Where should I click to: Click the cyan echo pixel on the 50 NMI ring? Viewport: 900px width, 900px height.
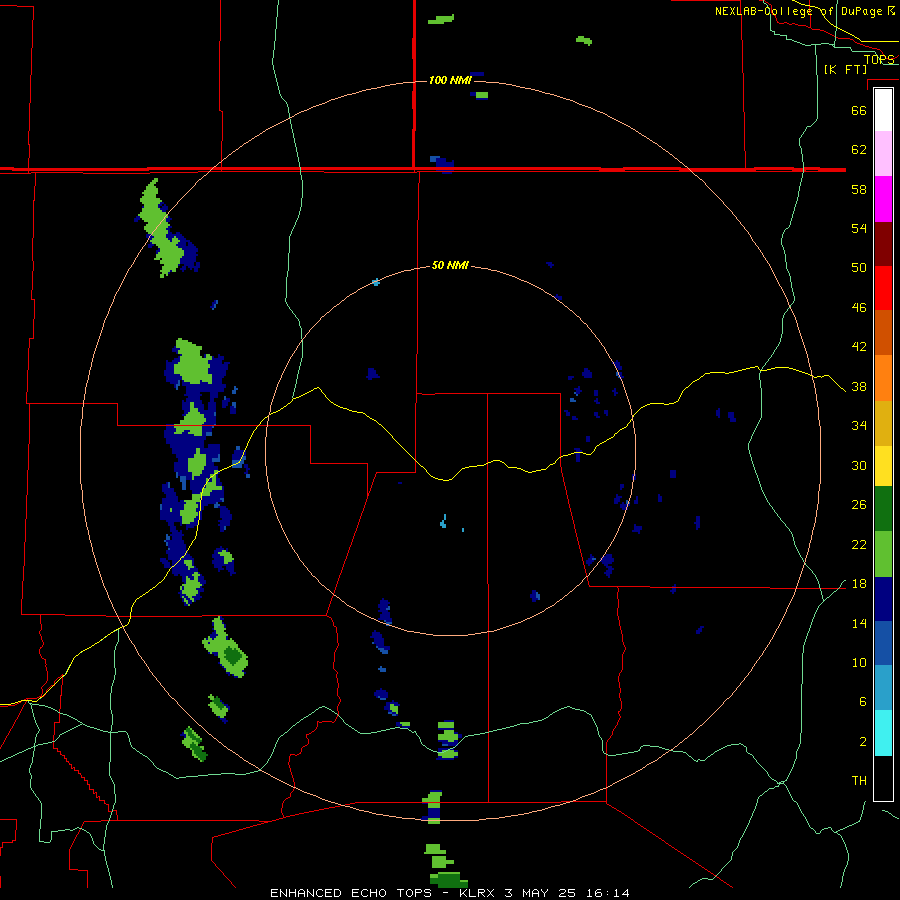click(376, 282)
